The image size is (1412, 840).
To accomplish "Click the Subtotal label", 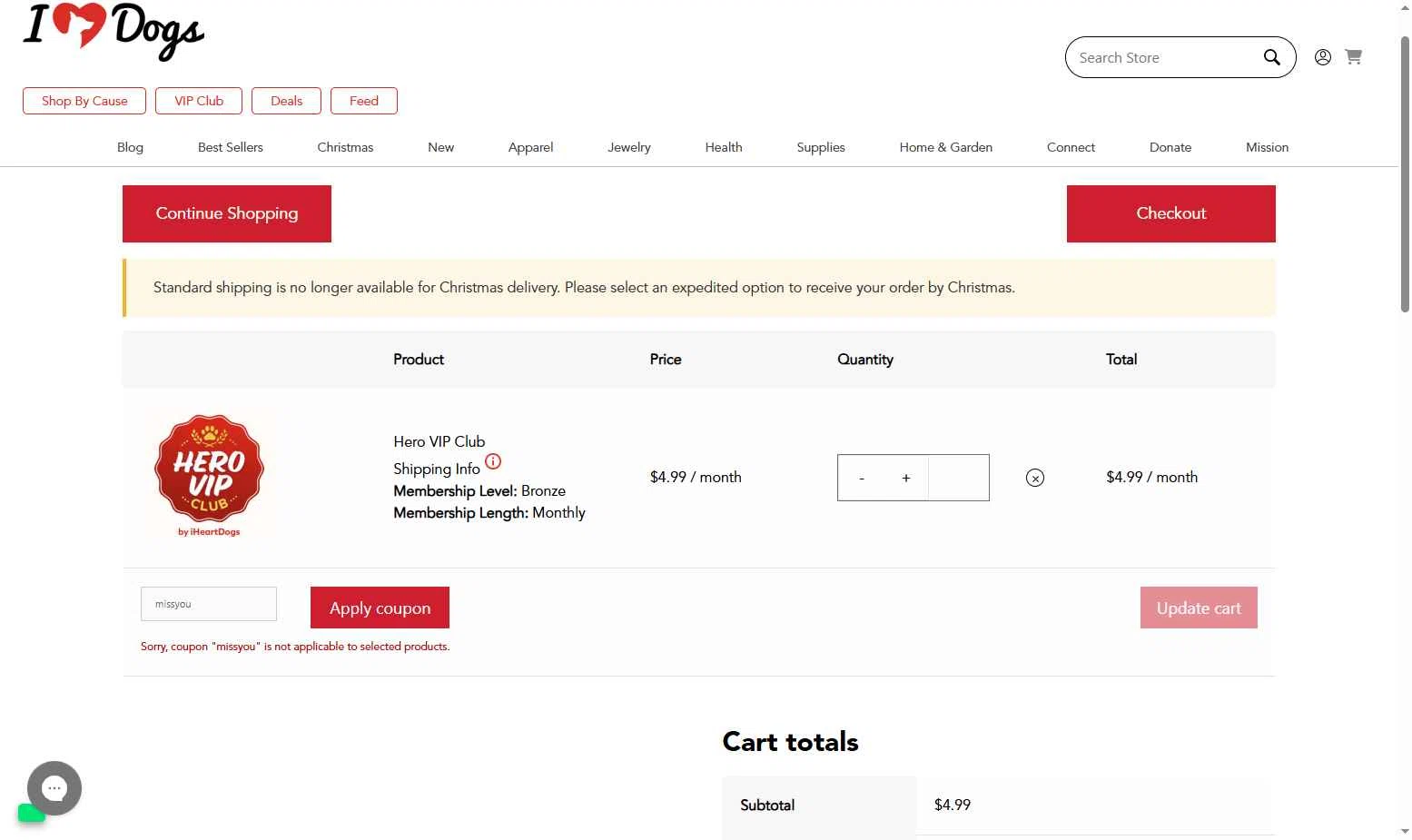I will [x=767, y=805].
